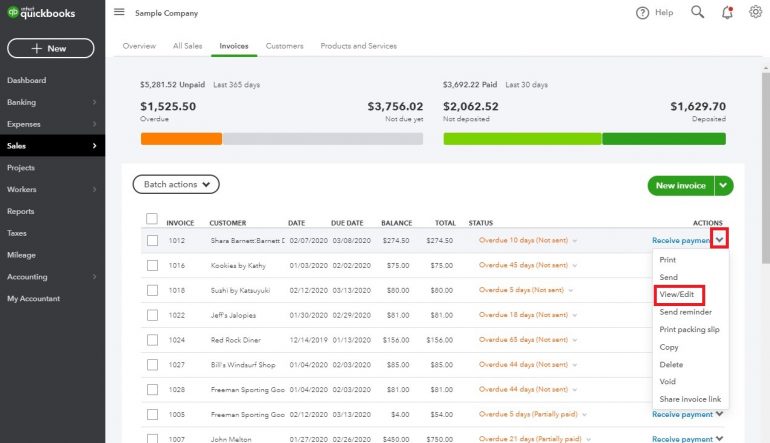Click Receive payment link for invoice 1012
Screen dimensions: 770x443
[x=681, y=240]
